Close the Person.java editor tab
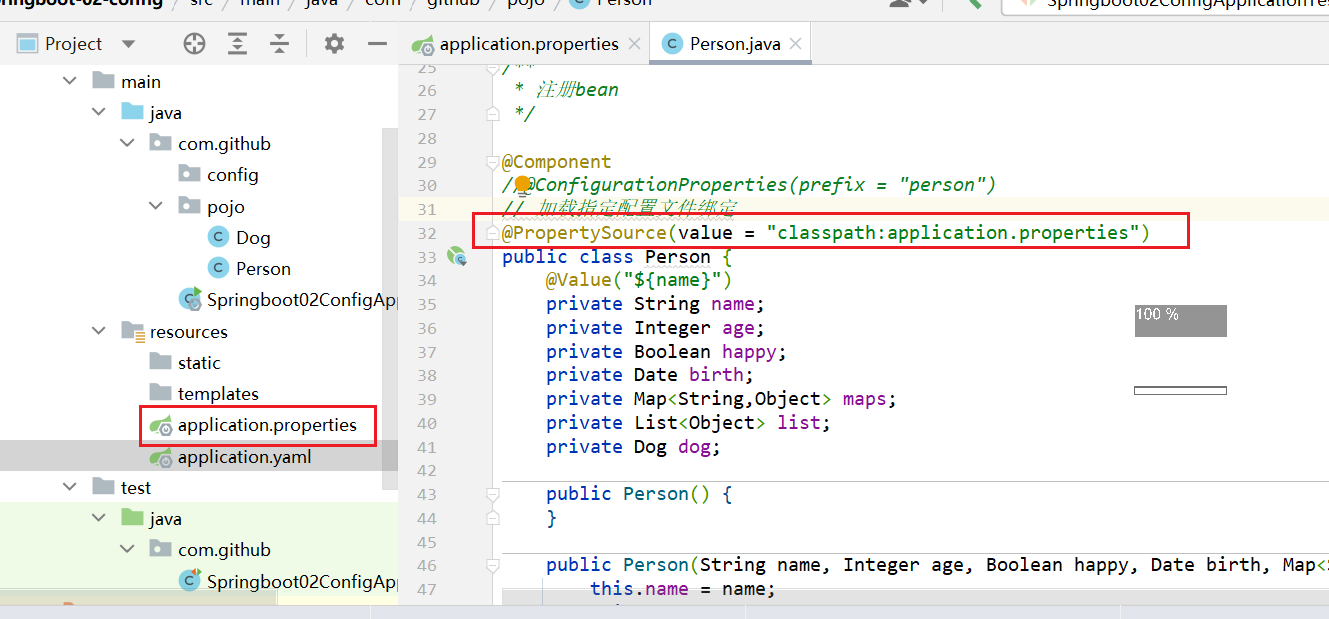Image resolution: width=1329 pixels, height=619 pixels. tap(796, 44)
